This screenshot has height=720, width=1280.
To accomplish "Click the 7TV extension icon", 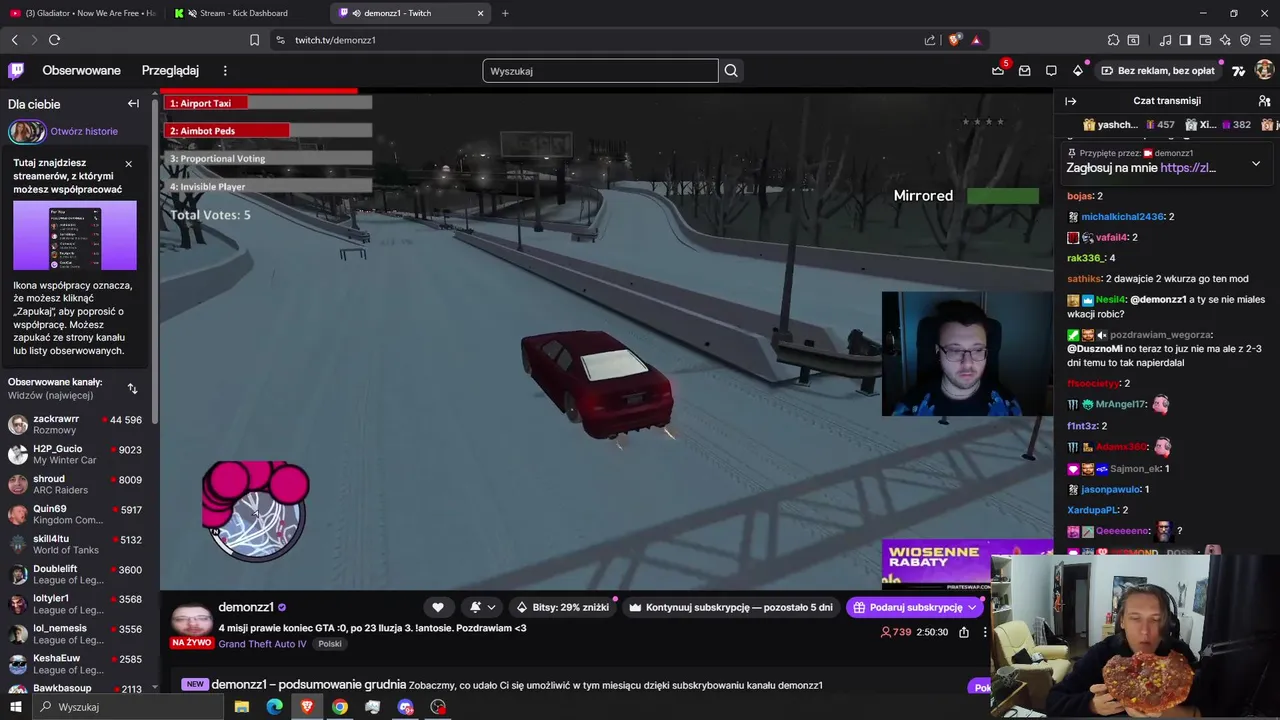I will 1238,70.
